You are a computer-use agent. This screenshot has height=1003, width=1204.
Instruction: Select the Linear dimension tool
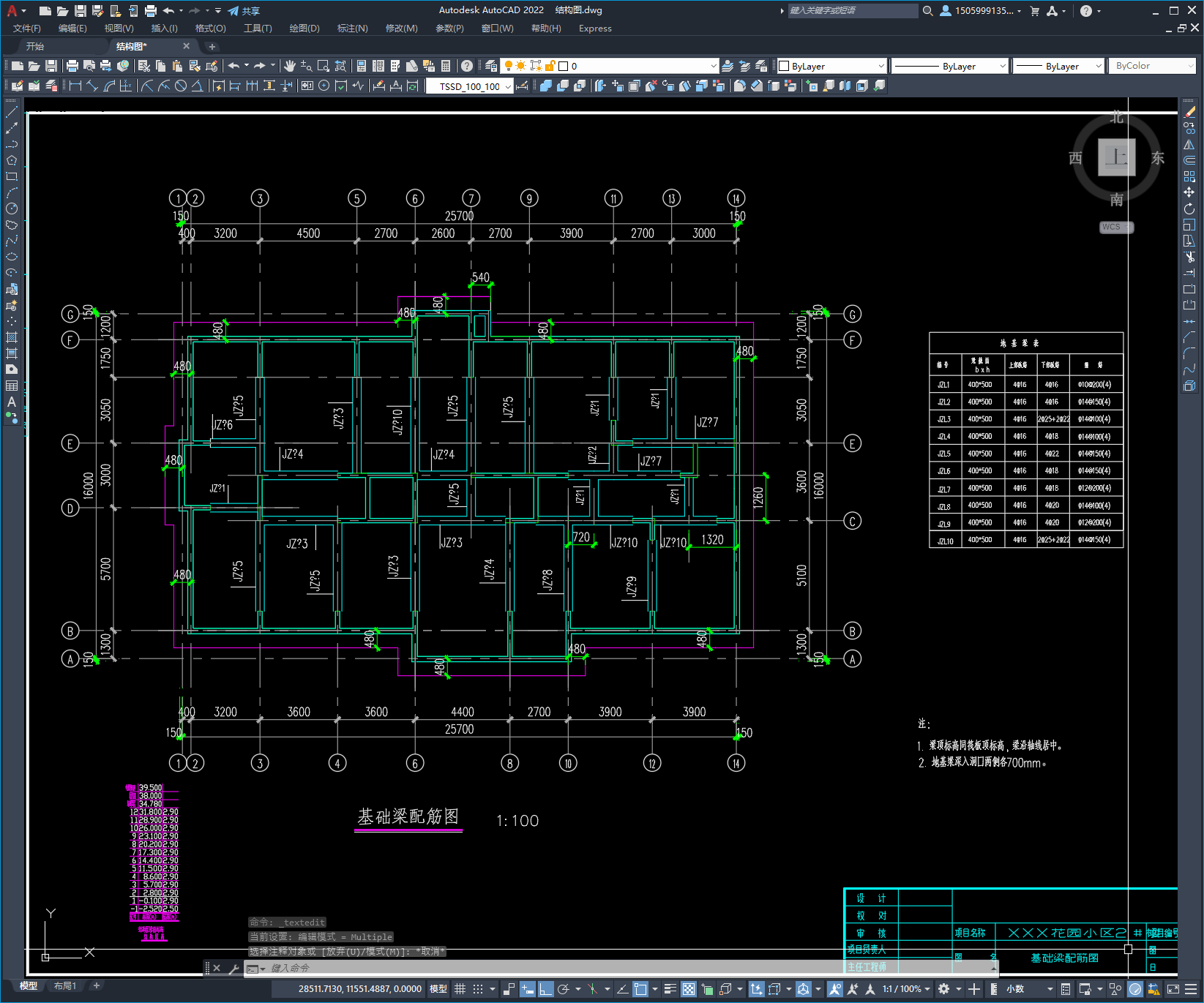click(75, 86)
